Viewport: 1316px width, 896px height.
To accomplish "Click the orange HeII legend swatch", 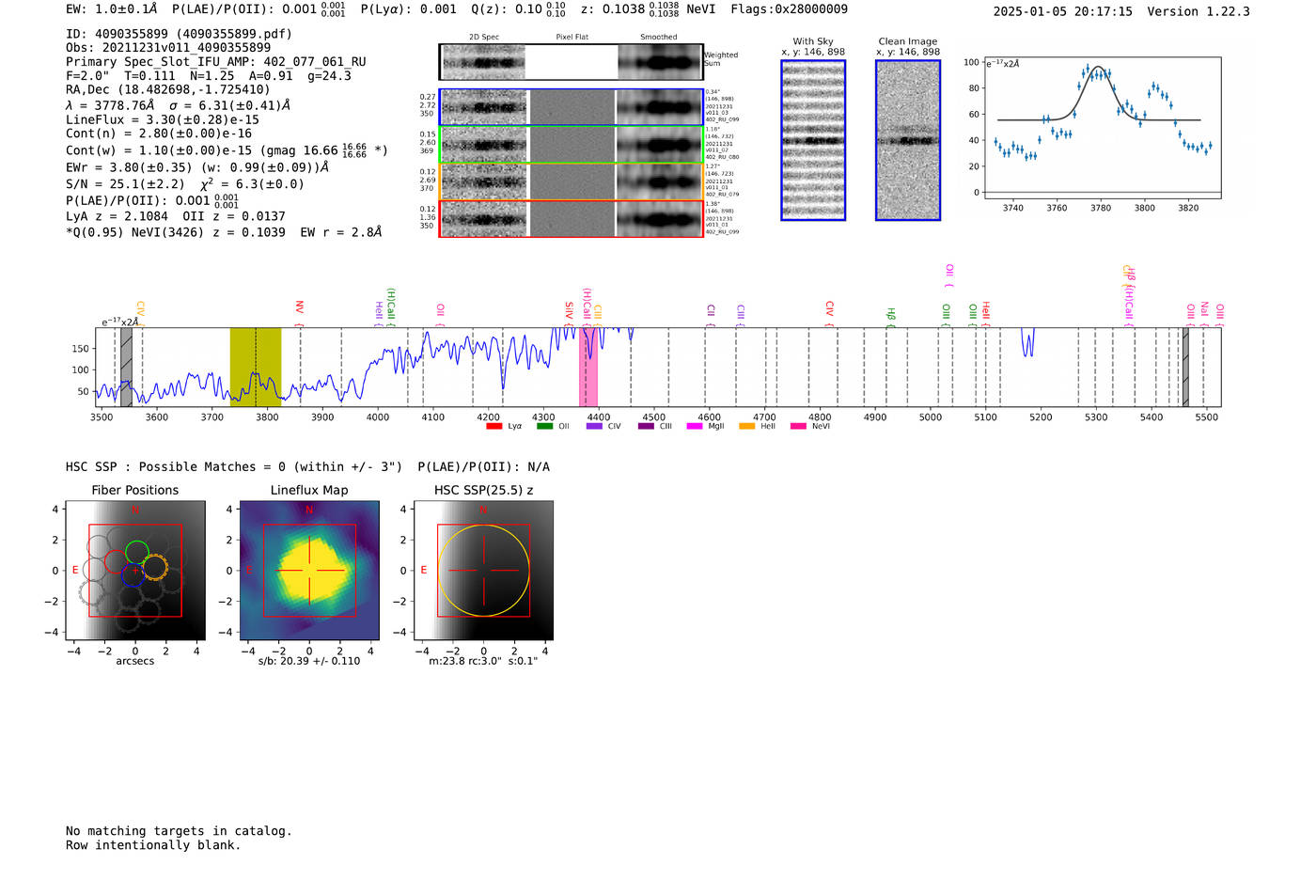I will point(747,427).
